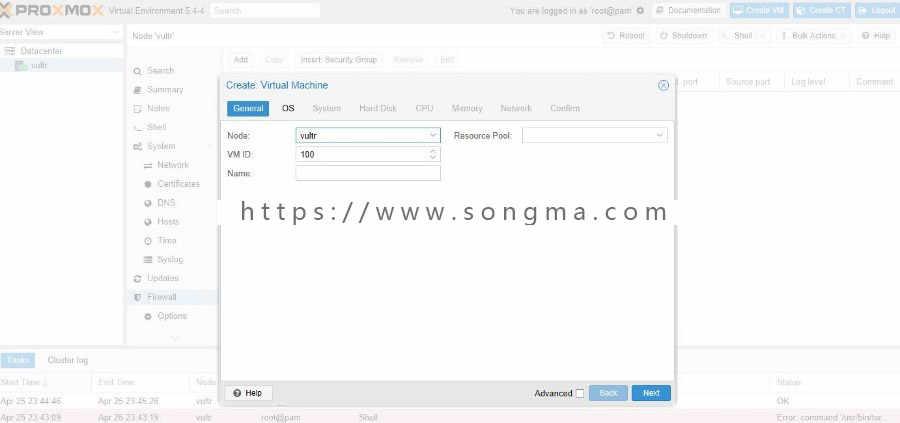Switch to the OS tab
The image size is (900, 423).
tap(288, 108)
